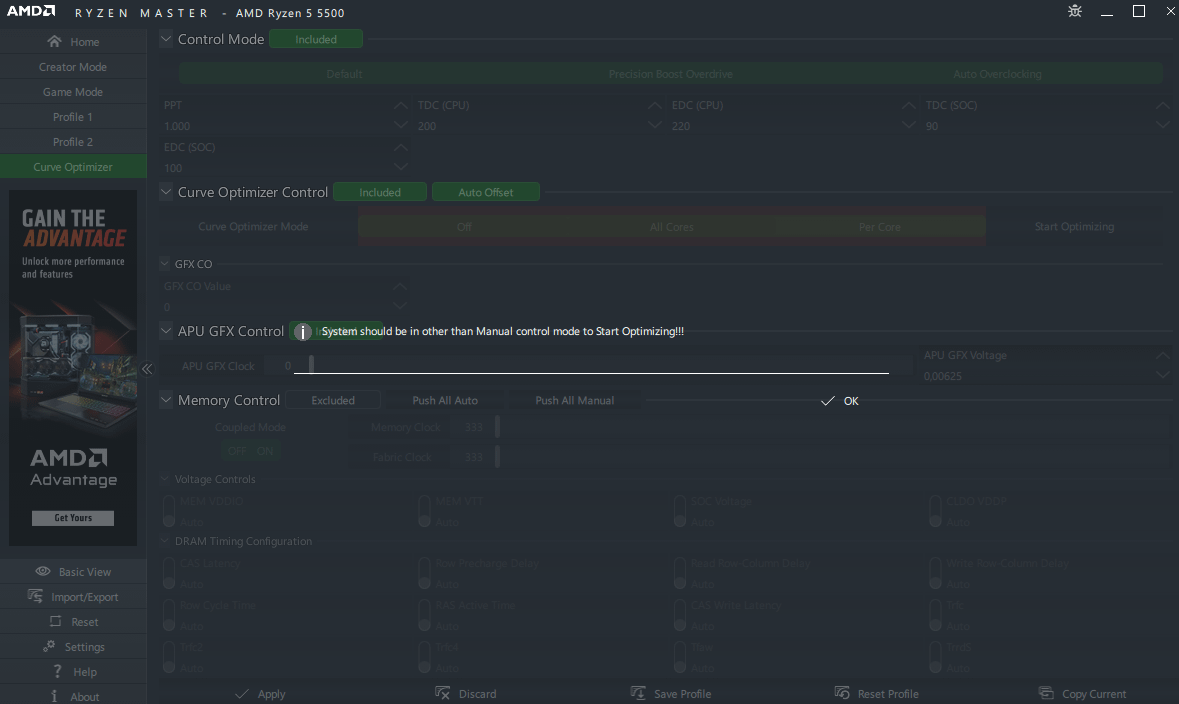
Task: Click the Import/Export icon
Action: point(35,596)
